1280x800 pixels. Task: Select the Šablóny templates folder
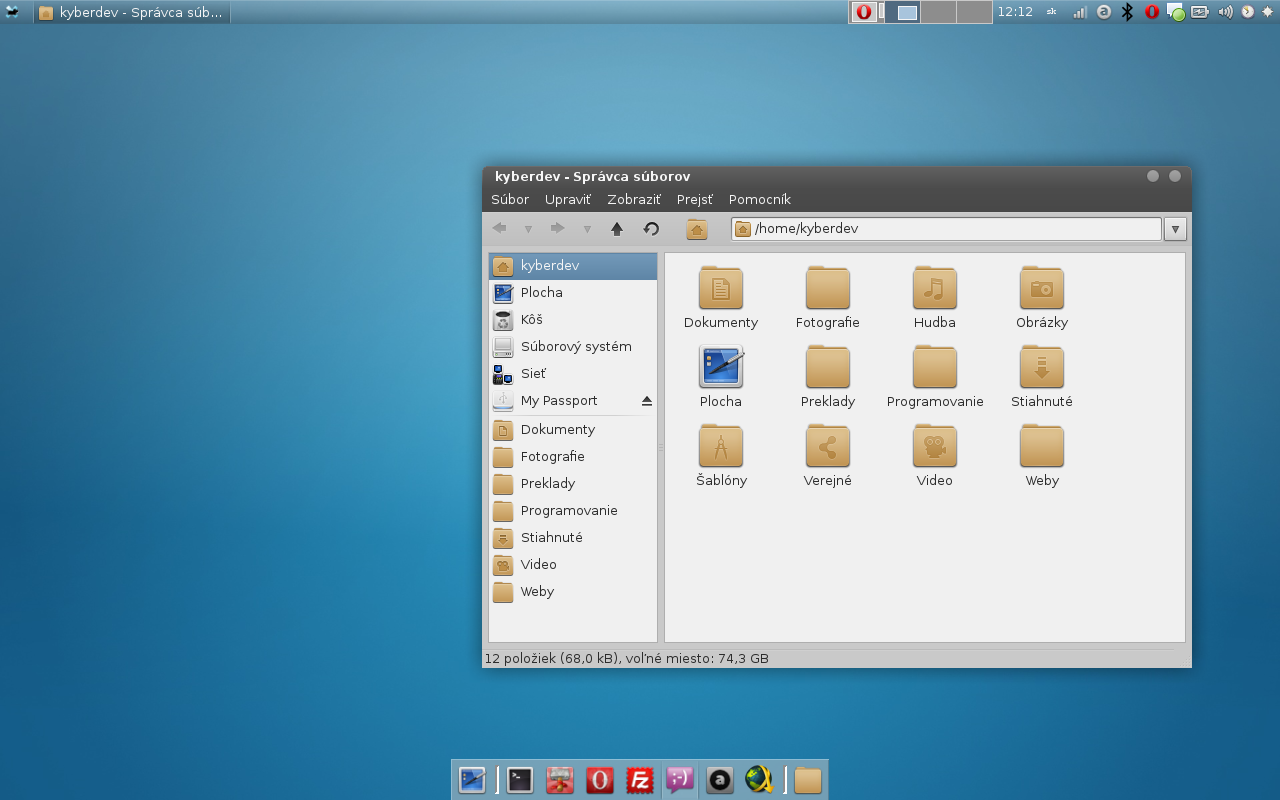721,456
